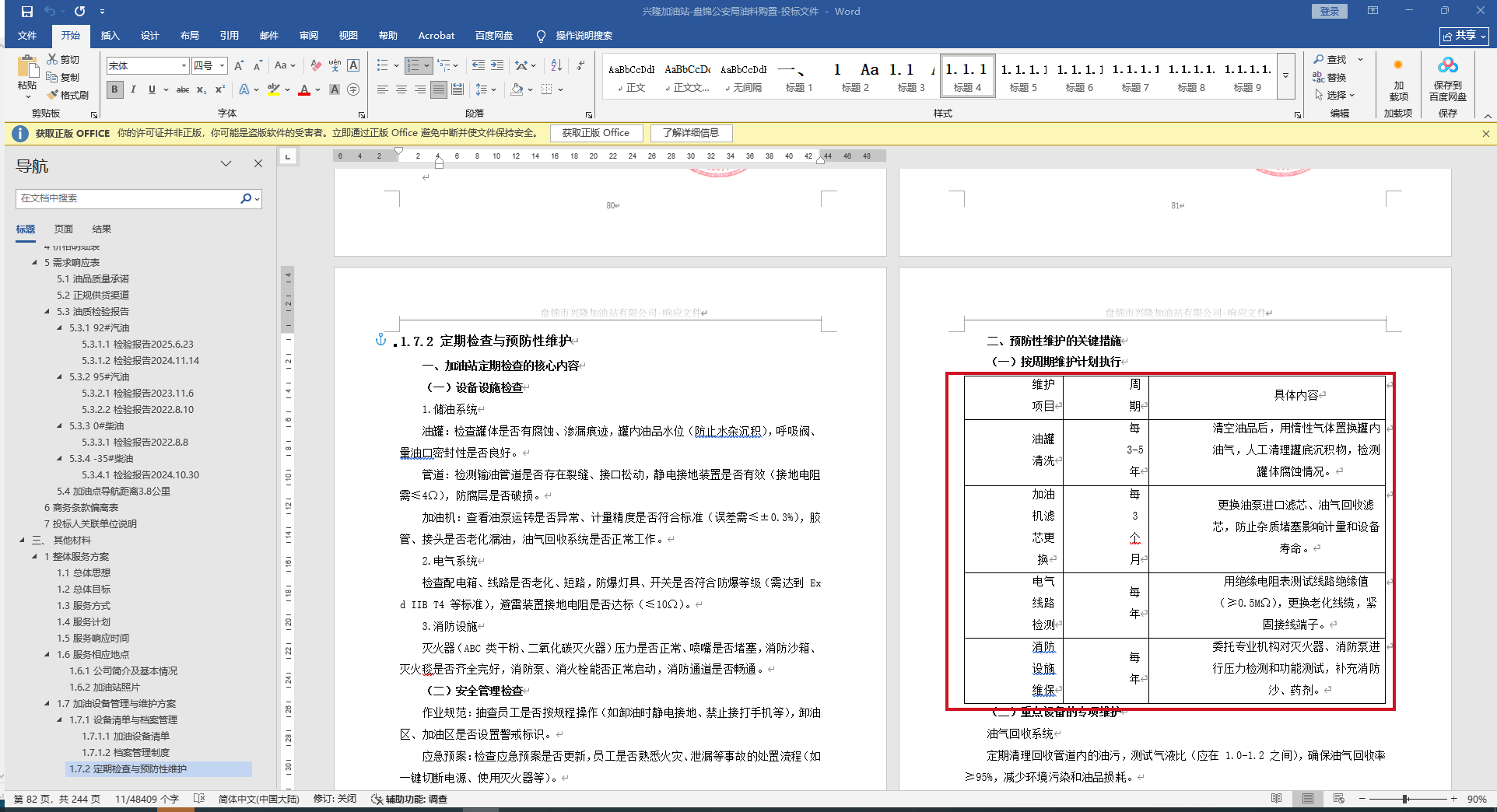Increase font size with the grow font icon
This screenshot has width=1497, height=812.
[x=239, y=65]
